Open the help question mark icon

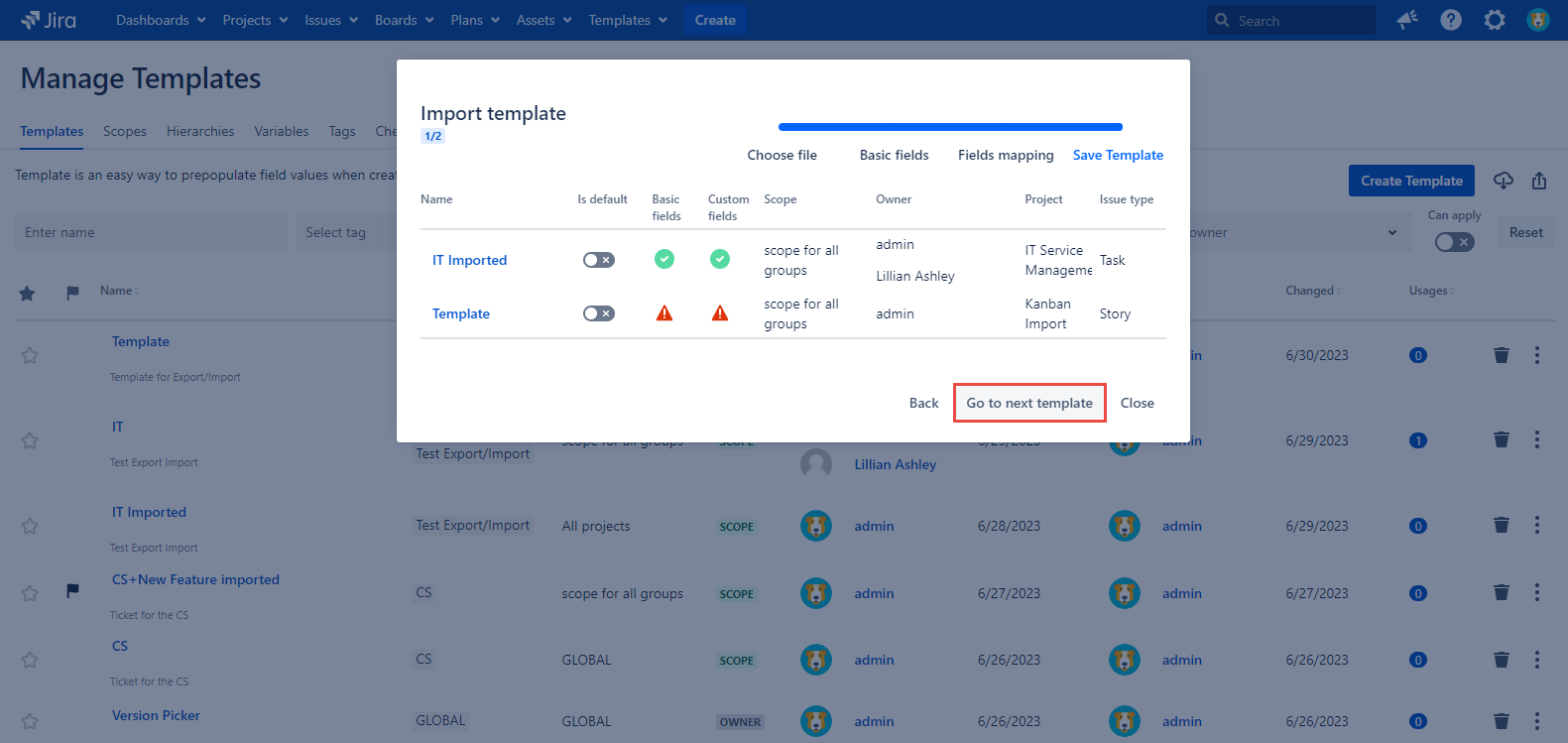click(1450, 20)
